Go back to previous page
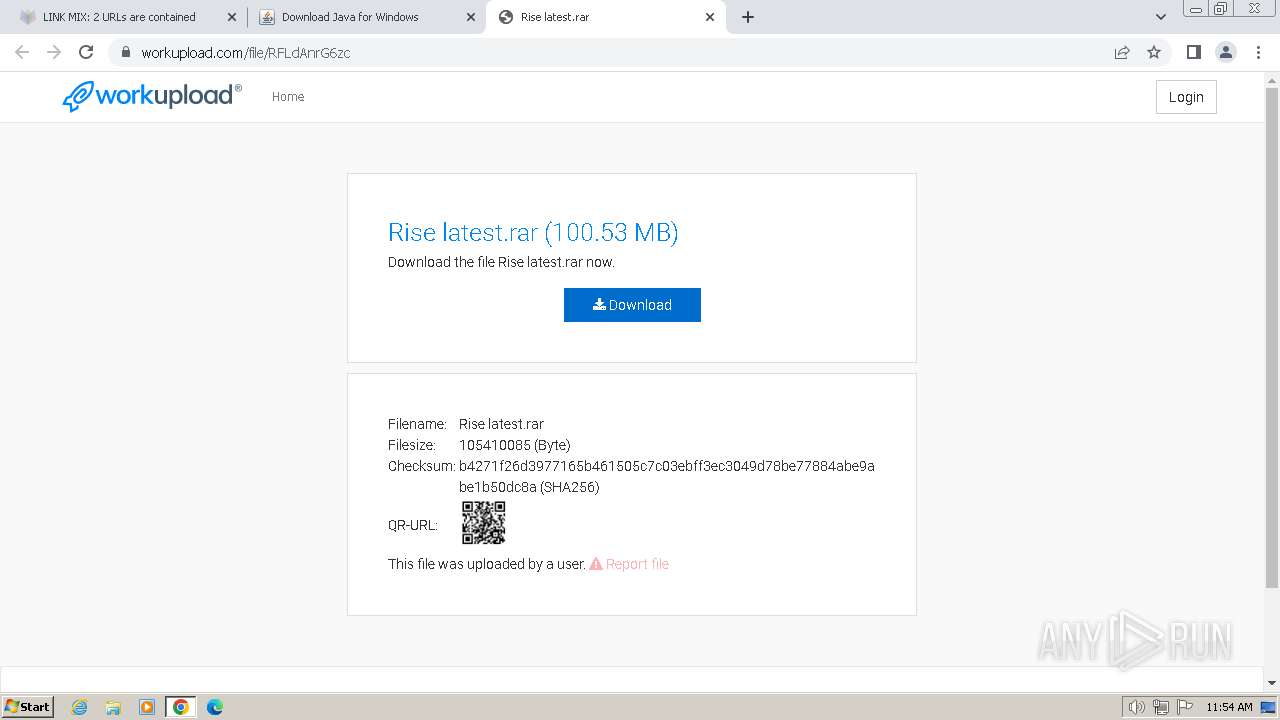The height and width of the screenshot is (720, 1280). click(22, 52)
